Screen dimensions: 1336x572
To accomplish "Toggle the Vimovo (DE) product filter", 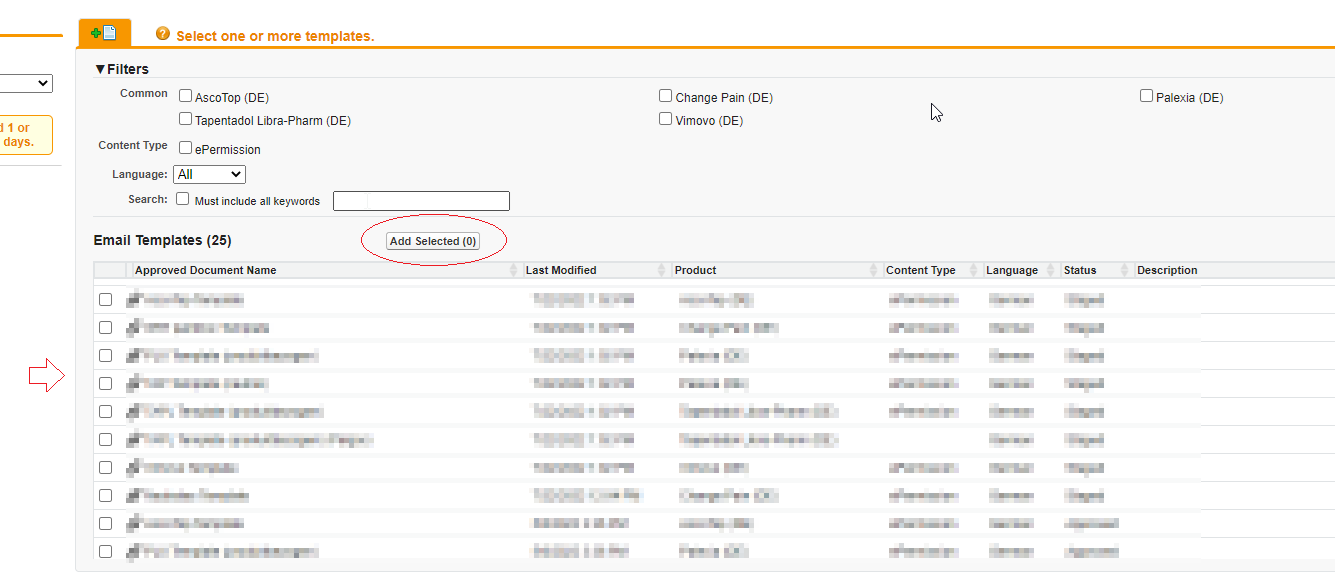I will [x=666, y=119].
